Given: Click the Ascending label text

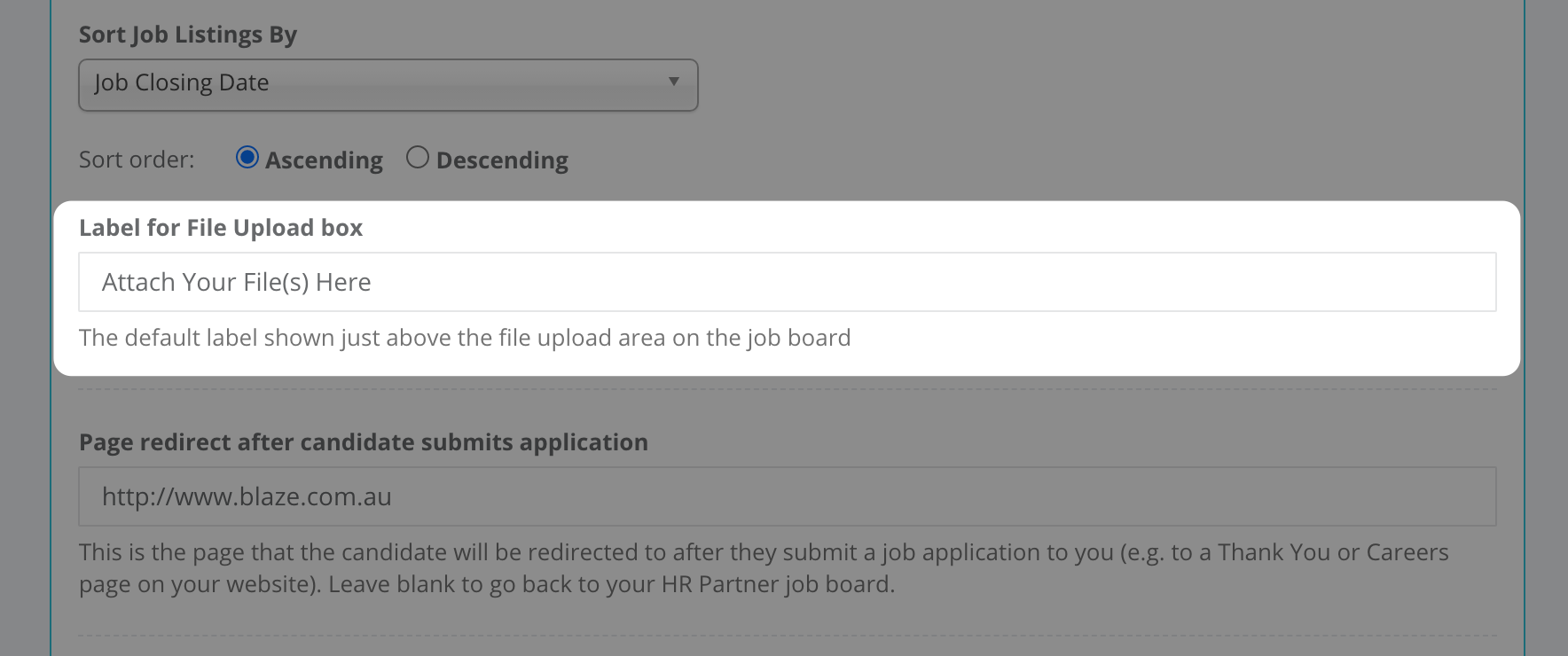Looking at the screenshot, I should coord(324,160).
